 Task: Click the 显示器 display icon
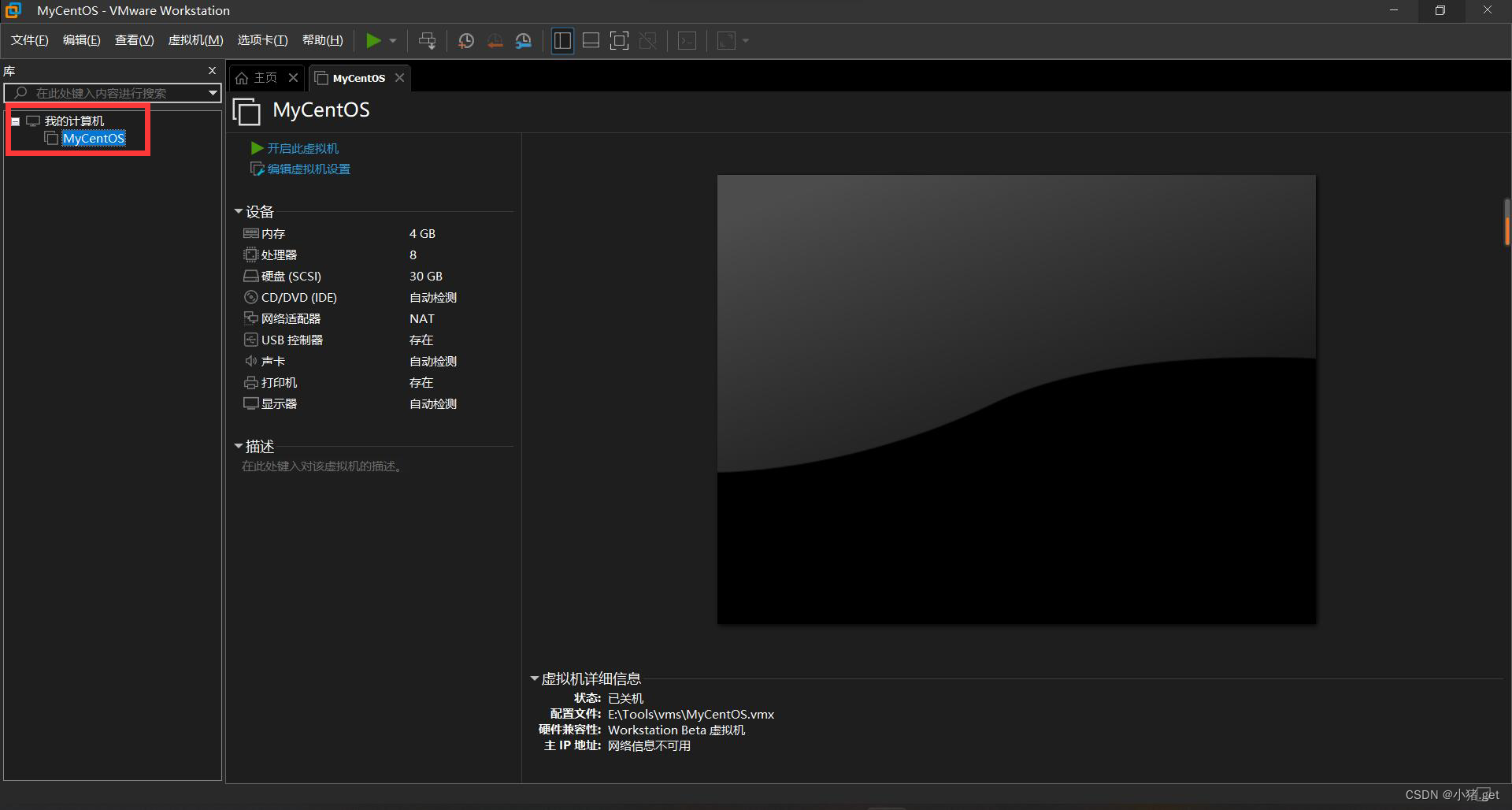point(251,403)
